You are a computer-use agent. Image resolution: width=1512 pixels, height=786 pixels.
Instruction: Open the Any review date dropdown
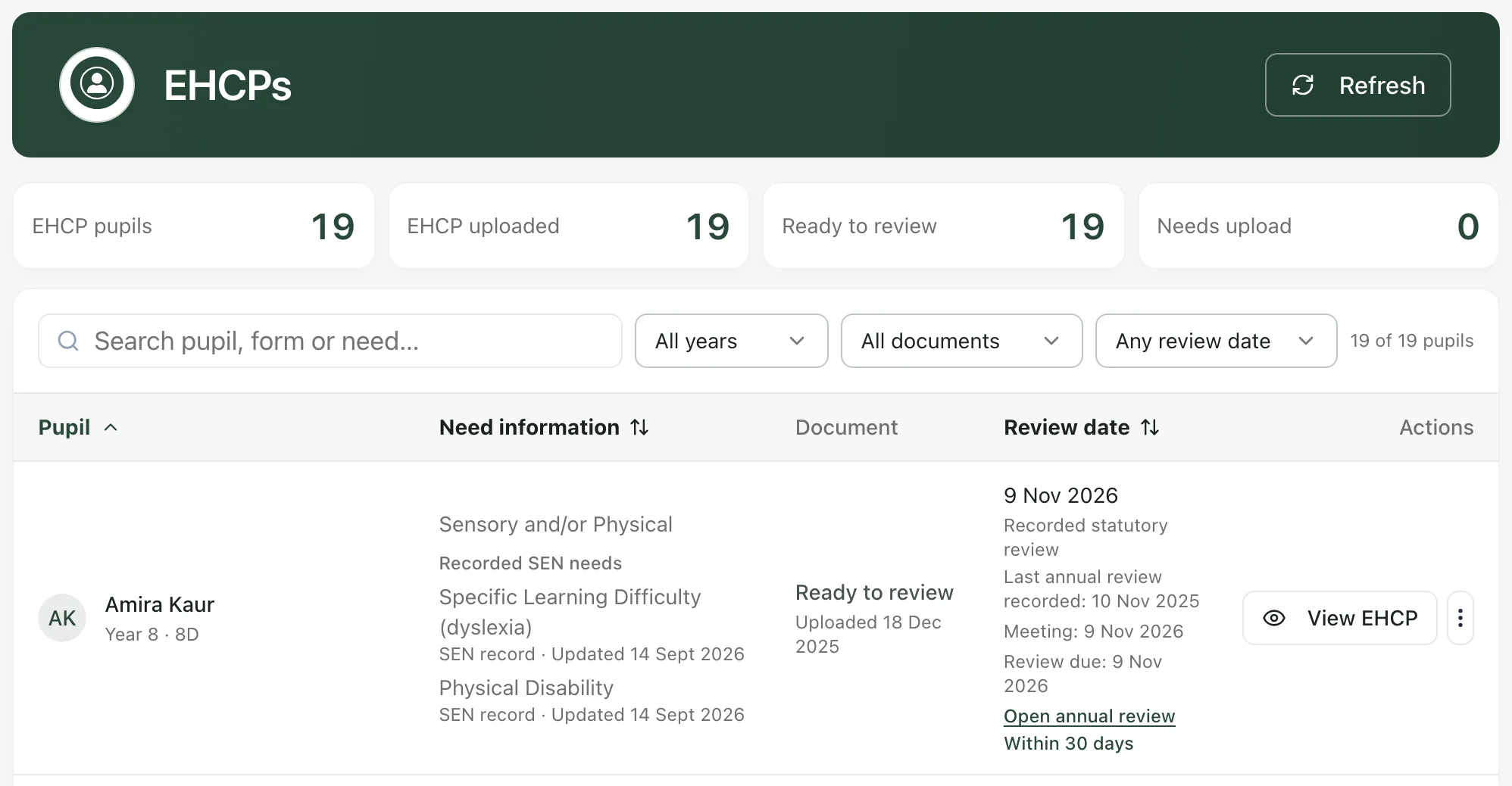click(x=1216, y=341)
